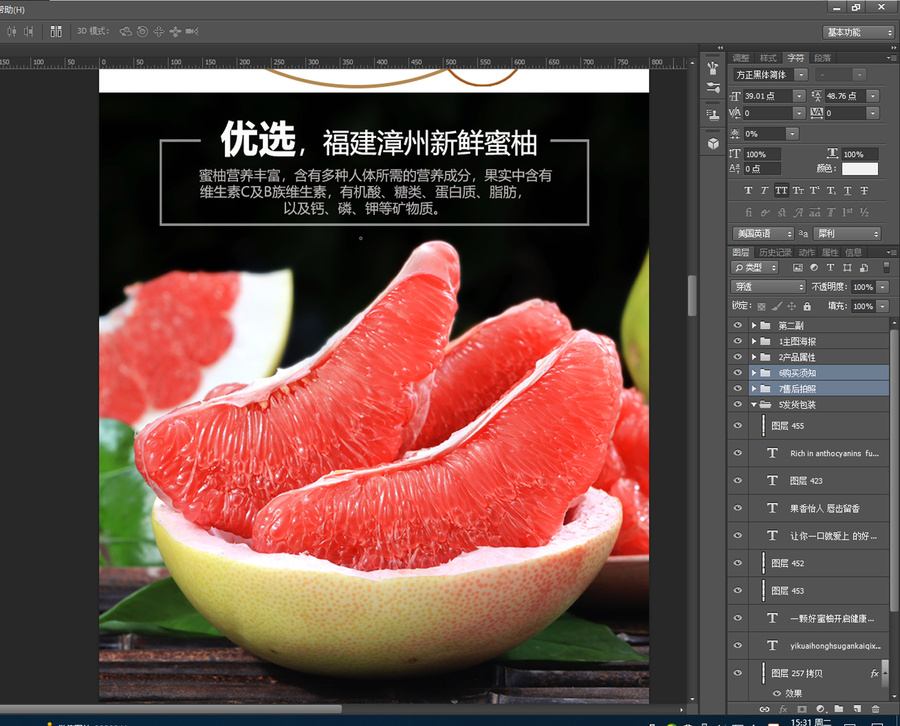Switch to the 历史记录 tab
This screenshot has width=900, height=726.
click(x=775, y=252)
